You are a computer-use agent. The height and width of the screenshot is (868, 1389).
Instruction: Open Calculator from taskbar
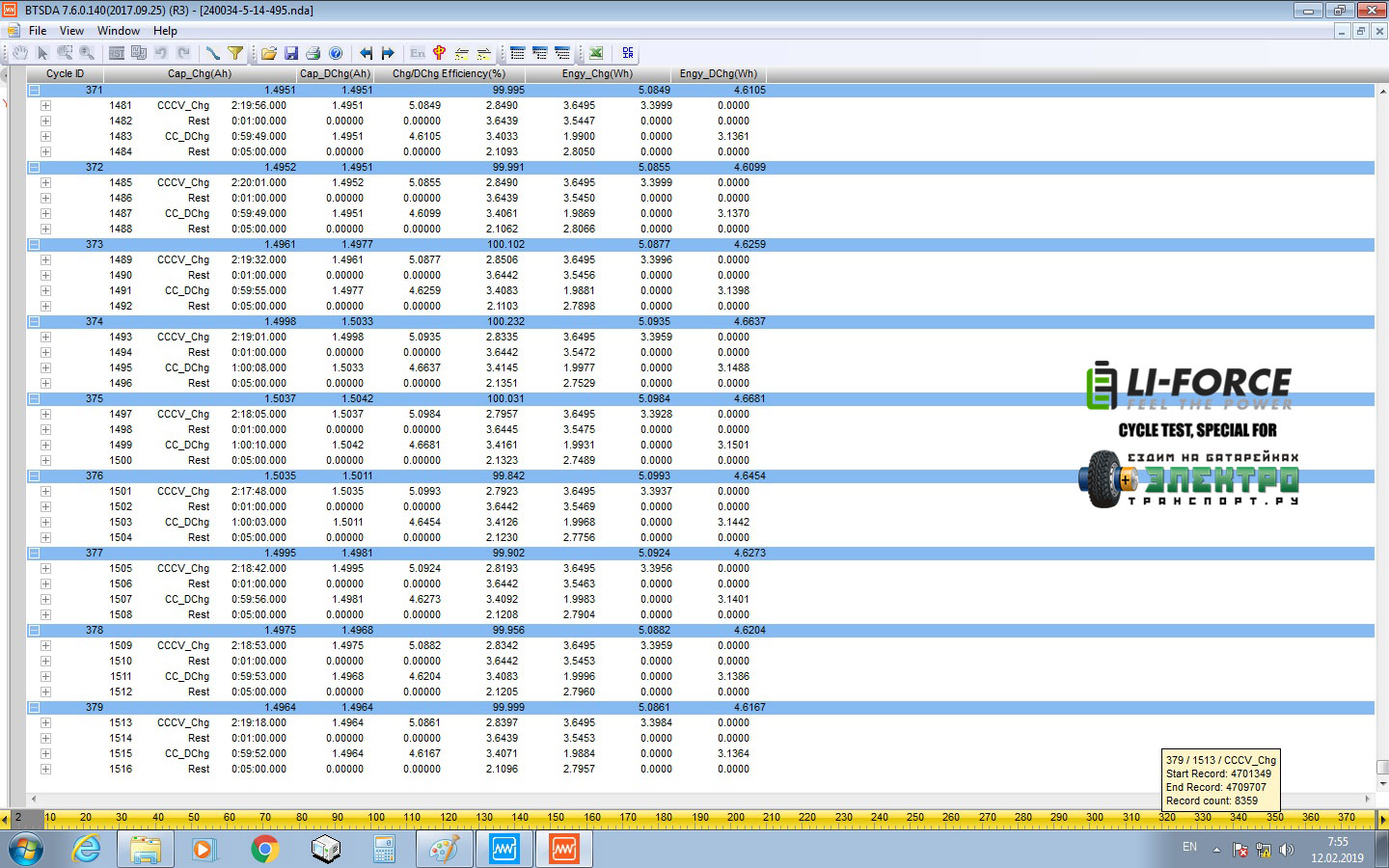(384, 850)
